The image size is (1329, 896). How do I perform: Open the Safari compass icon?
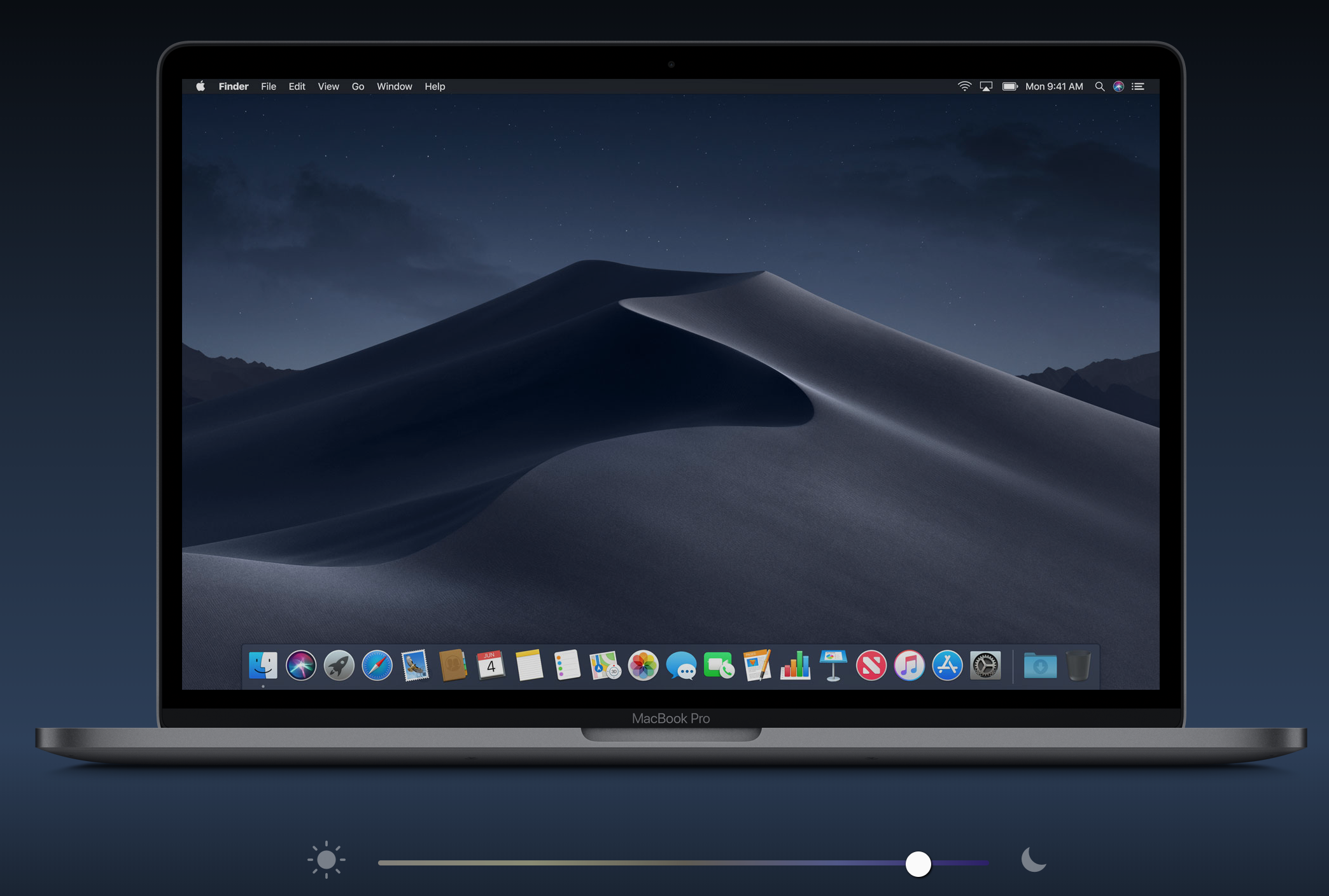tap(377, 666)
